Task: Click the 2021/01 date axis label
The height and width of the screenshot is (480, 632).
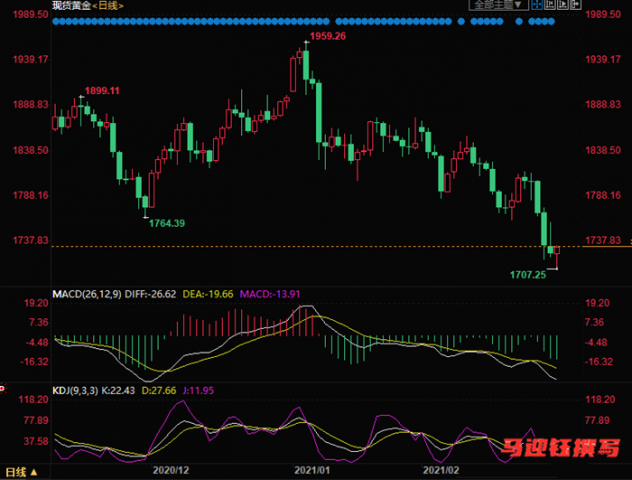Action: 312,470
